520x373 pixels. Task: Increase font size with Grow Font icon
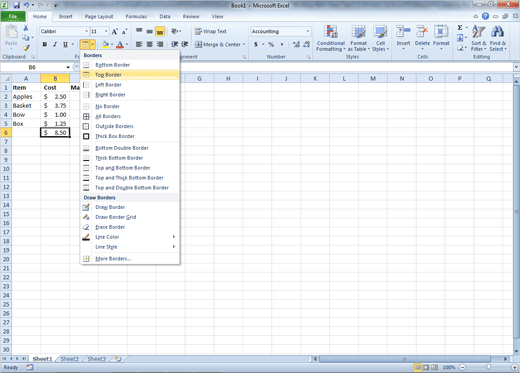(x=114, y=32)
